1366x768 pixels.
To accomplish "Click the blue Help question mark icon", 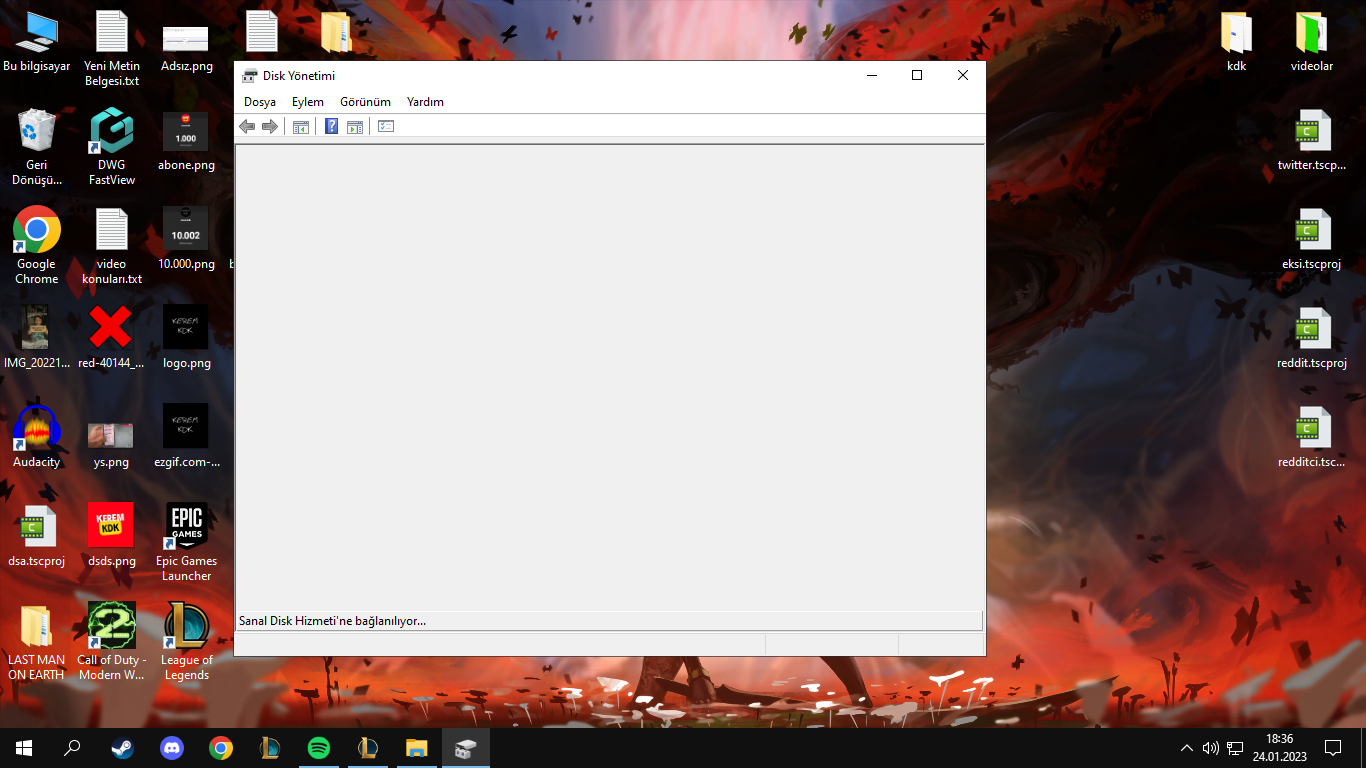I will pyautogui.click(x=332, y=126).
